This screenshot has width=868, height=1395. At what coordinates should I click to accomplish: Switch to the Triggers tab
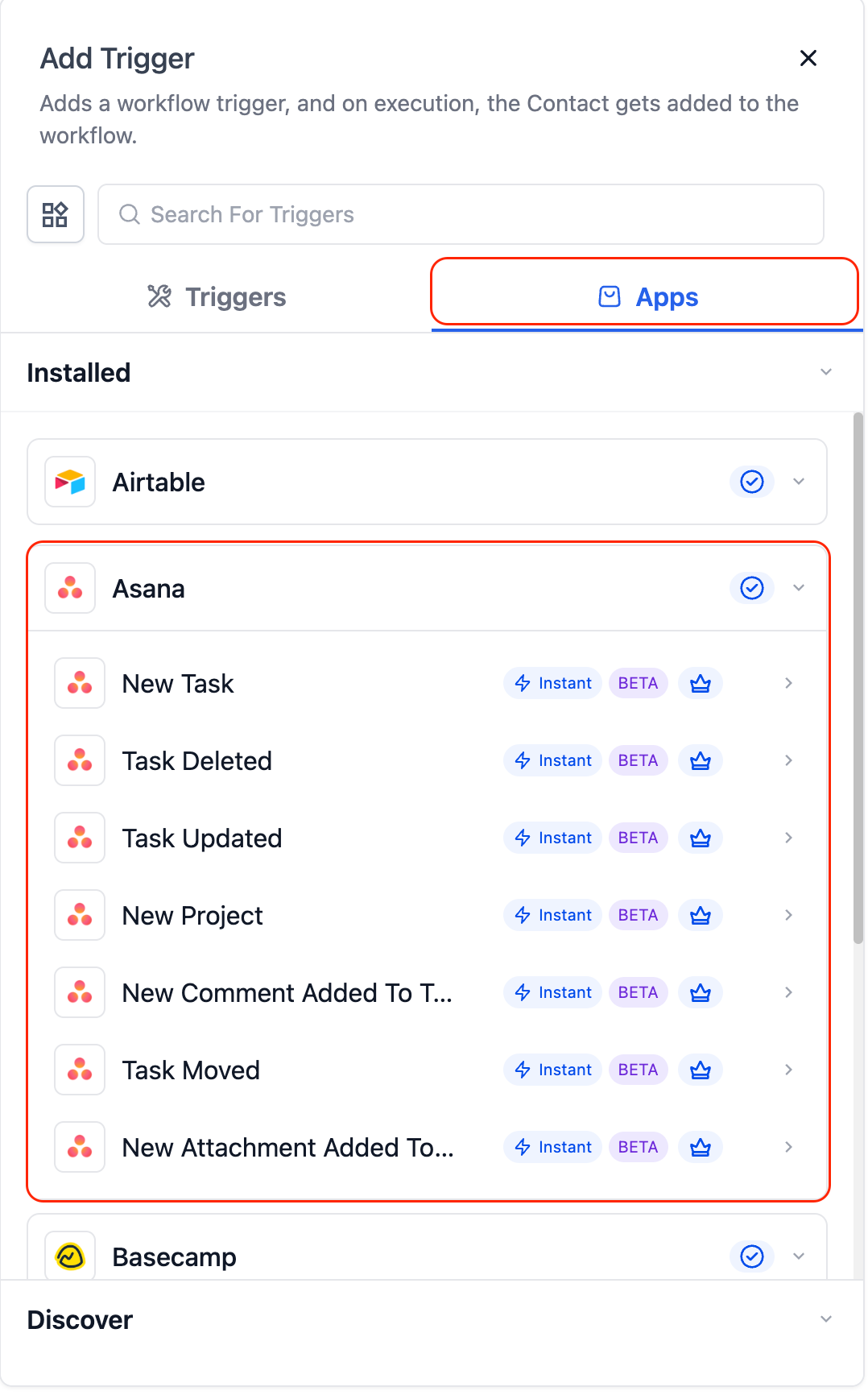point(217,297)
